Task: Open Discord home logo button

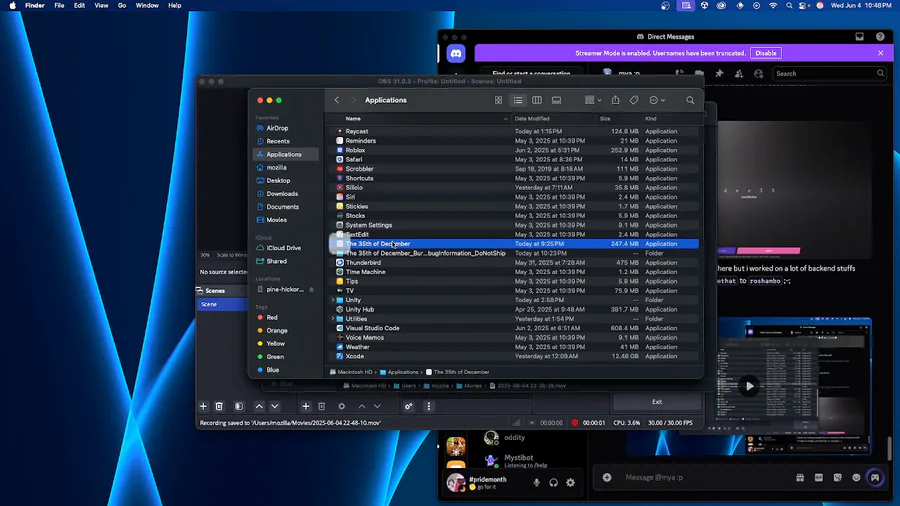Action: [x=456, y=53]
